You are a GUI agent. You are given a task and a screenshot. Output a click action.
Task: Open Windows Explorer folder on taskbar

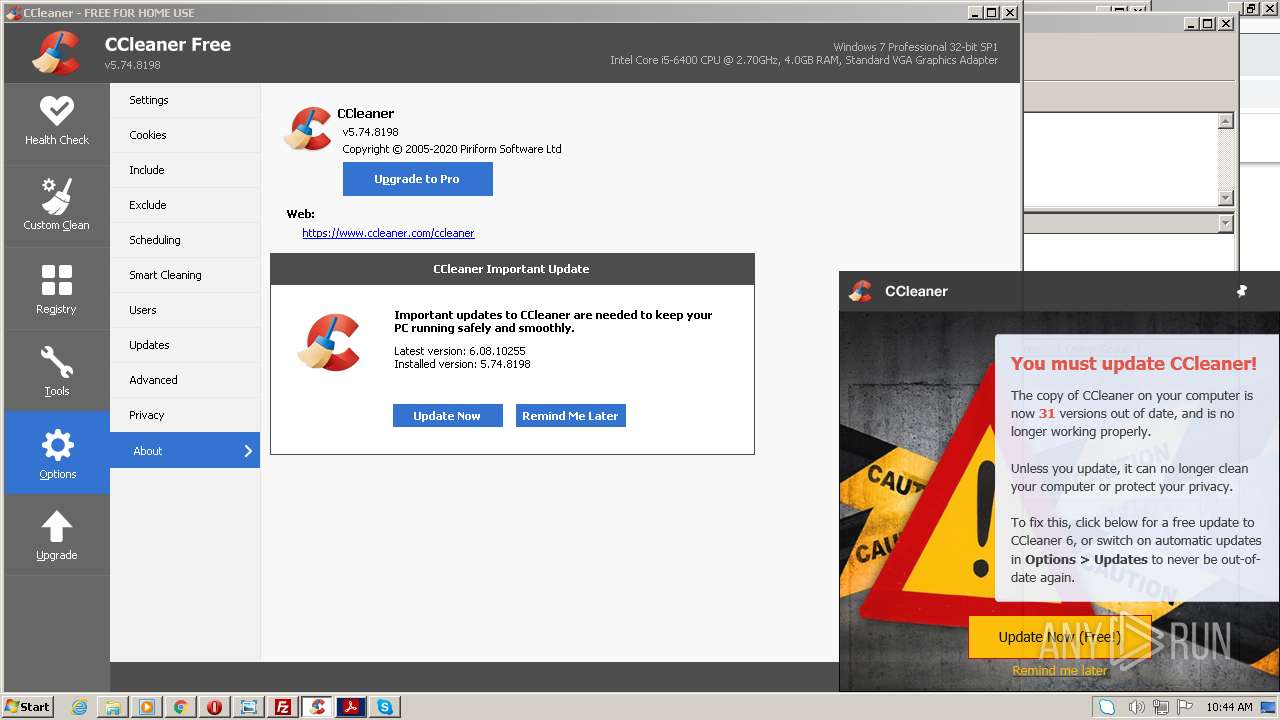113,707
